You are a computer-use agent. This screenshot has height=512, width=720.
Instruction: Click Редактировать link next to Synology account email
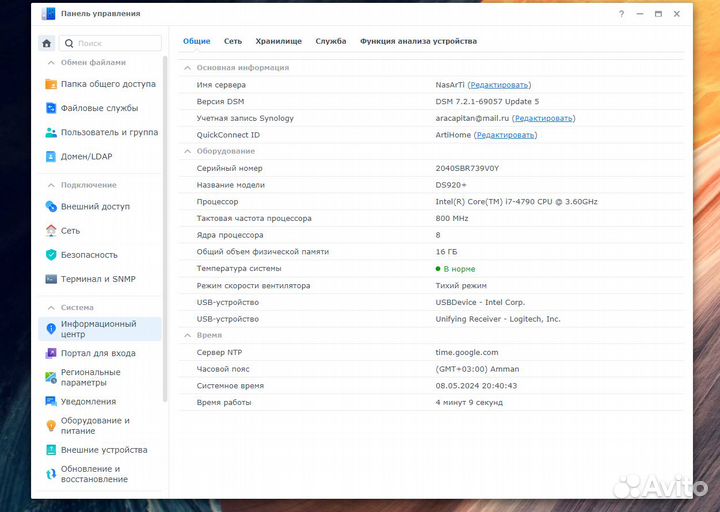pyautogui.click(x=544, y=118)
